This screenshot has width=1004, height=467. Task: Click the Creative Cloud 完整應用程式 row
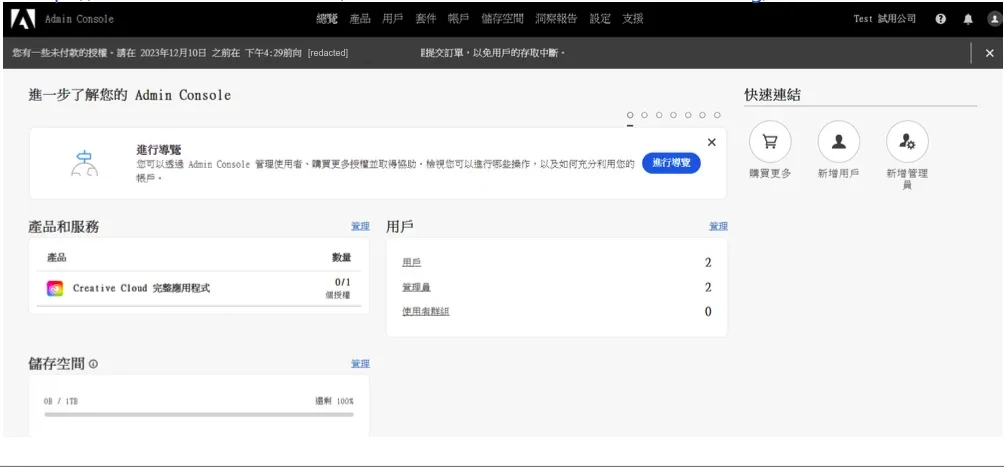click(199, 288)
